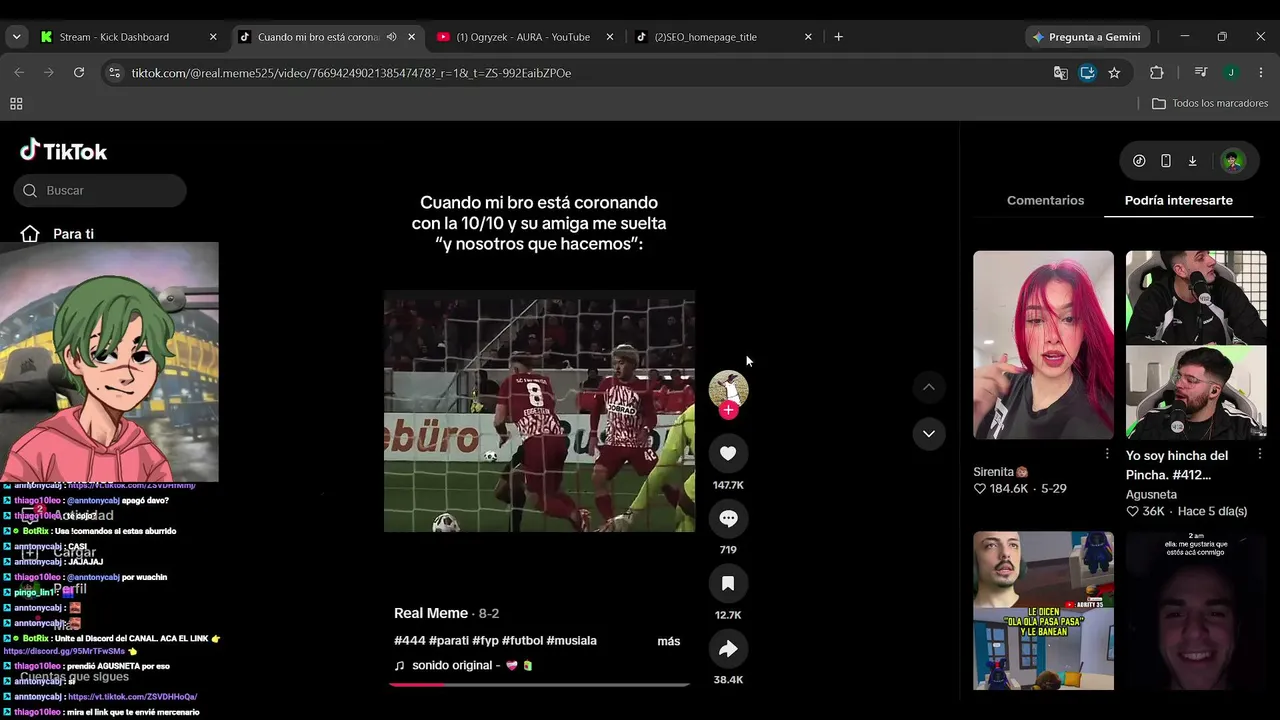Mute the TikTok tab via speaker icon
This screenshot has width=1280, height=720.
point(391,37)
